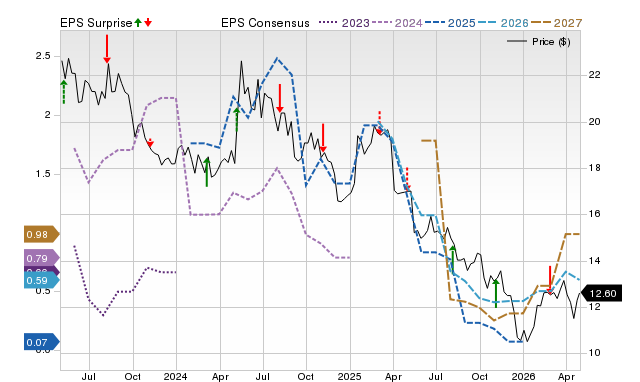Click the 22 label on price axis
This screenshot has height=382, width=640.
(x=595, y=75)
